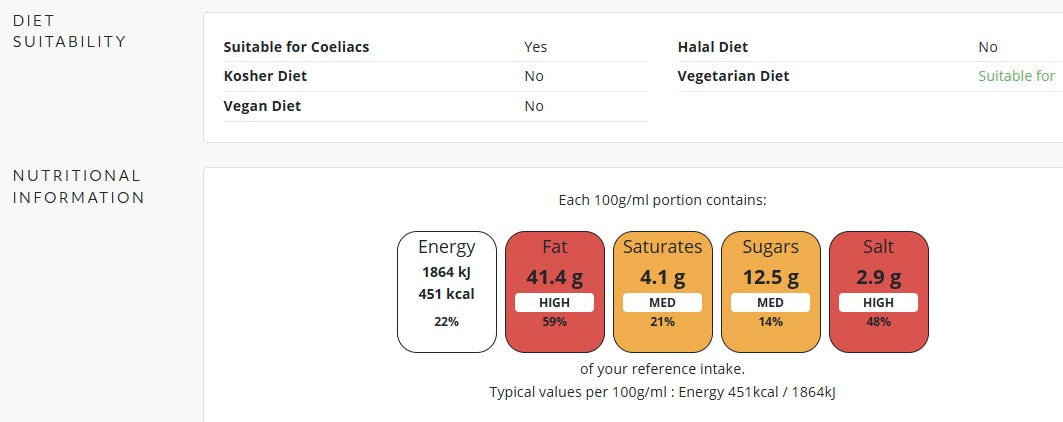Click the Nutritional Information section heading
The width and height of the screenshot is (1063, 422).
pyautogui.click(x=78, y=186)
